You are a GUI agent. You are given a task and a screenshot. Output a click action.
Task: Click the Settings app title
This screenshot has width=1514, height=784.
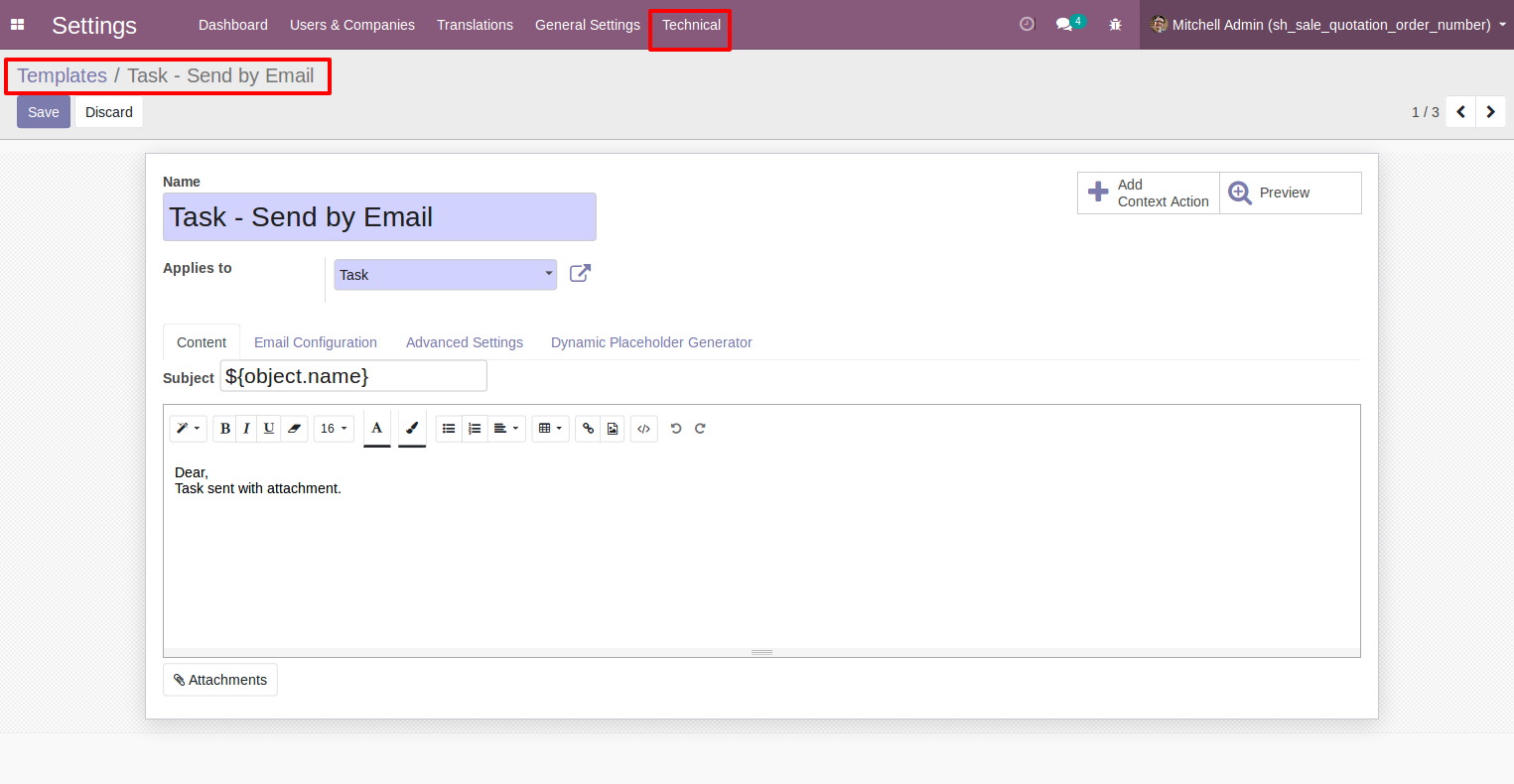tap(94, 25)
